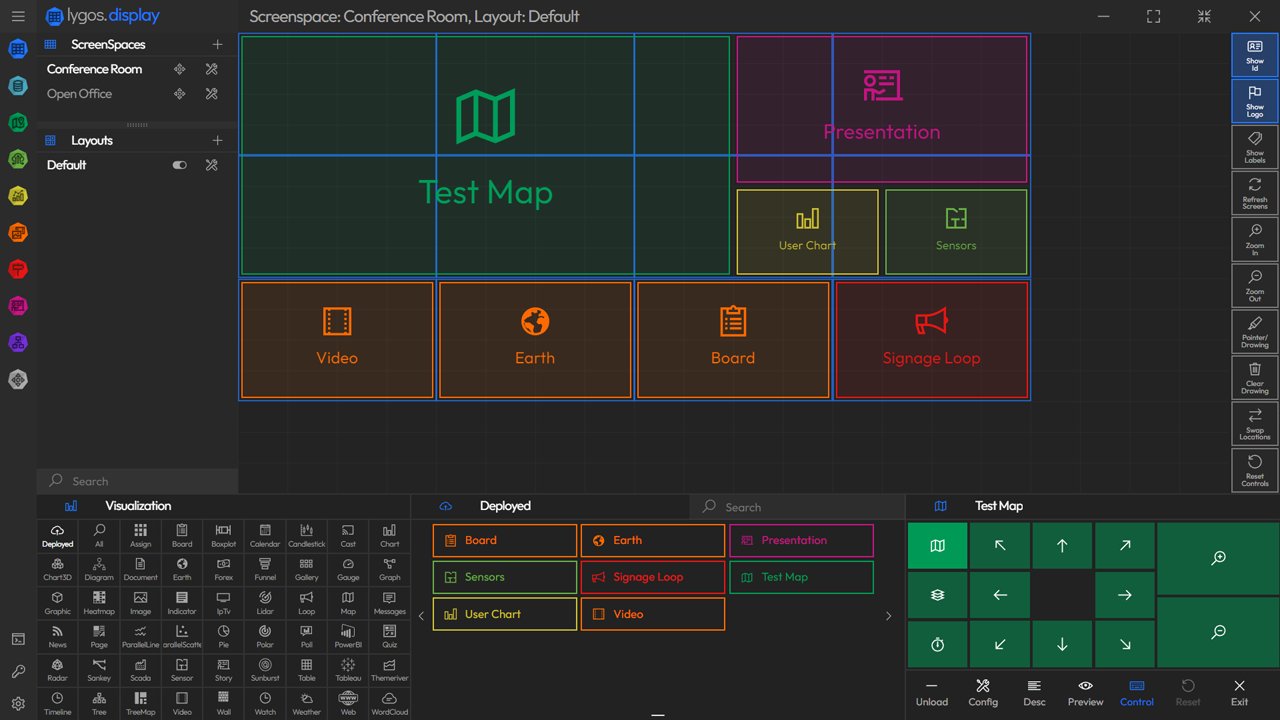Viewport: 1280px width, 720px height.
Task: Pan map up with arrow button
Action: 1062,546
